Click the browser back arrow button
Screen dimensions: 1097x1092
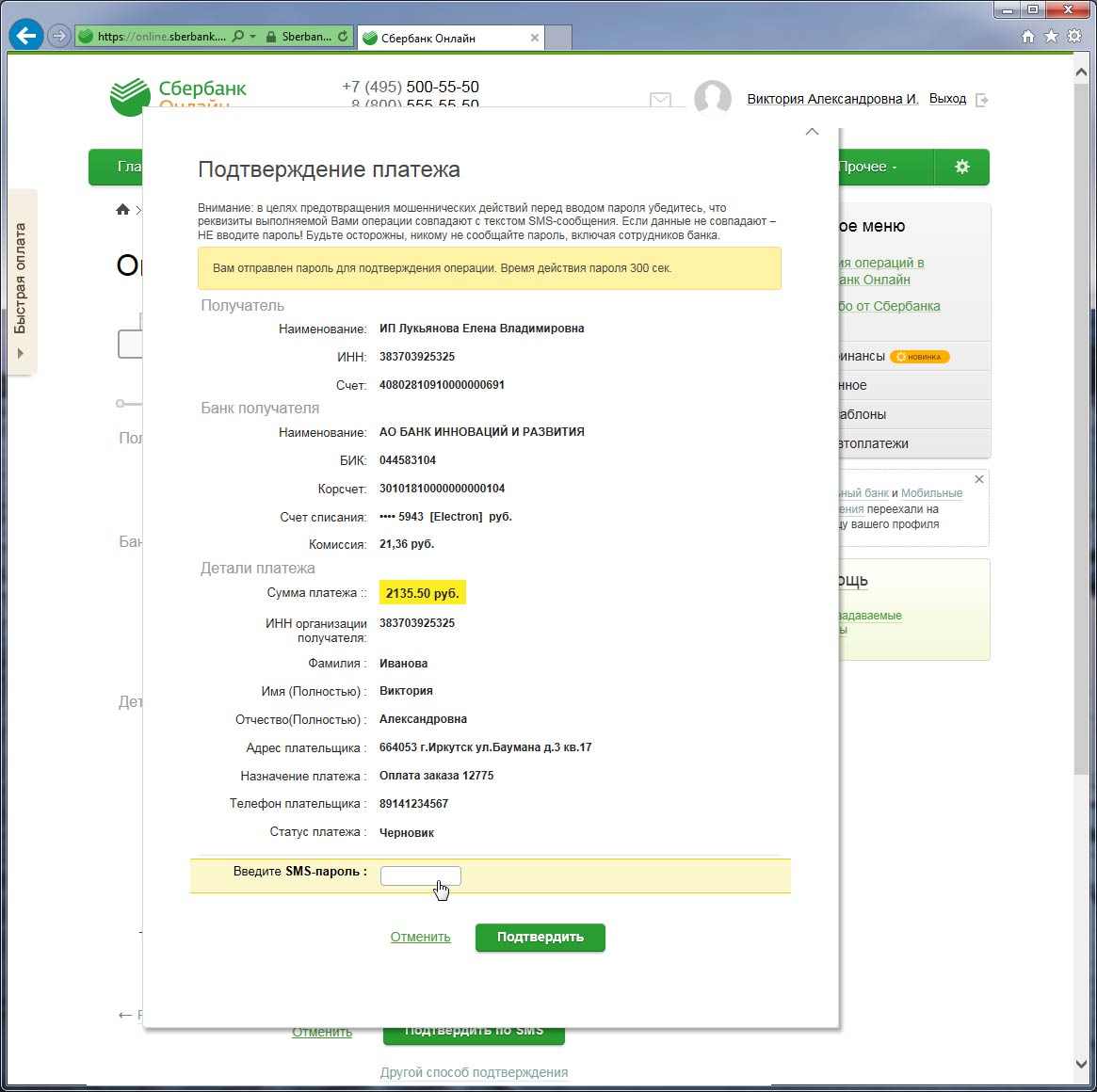pos(25,36)
